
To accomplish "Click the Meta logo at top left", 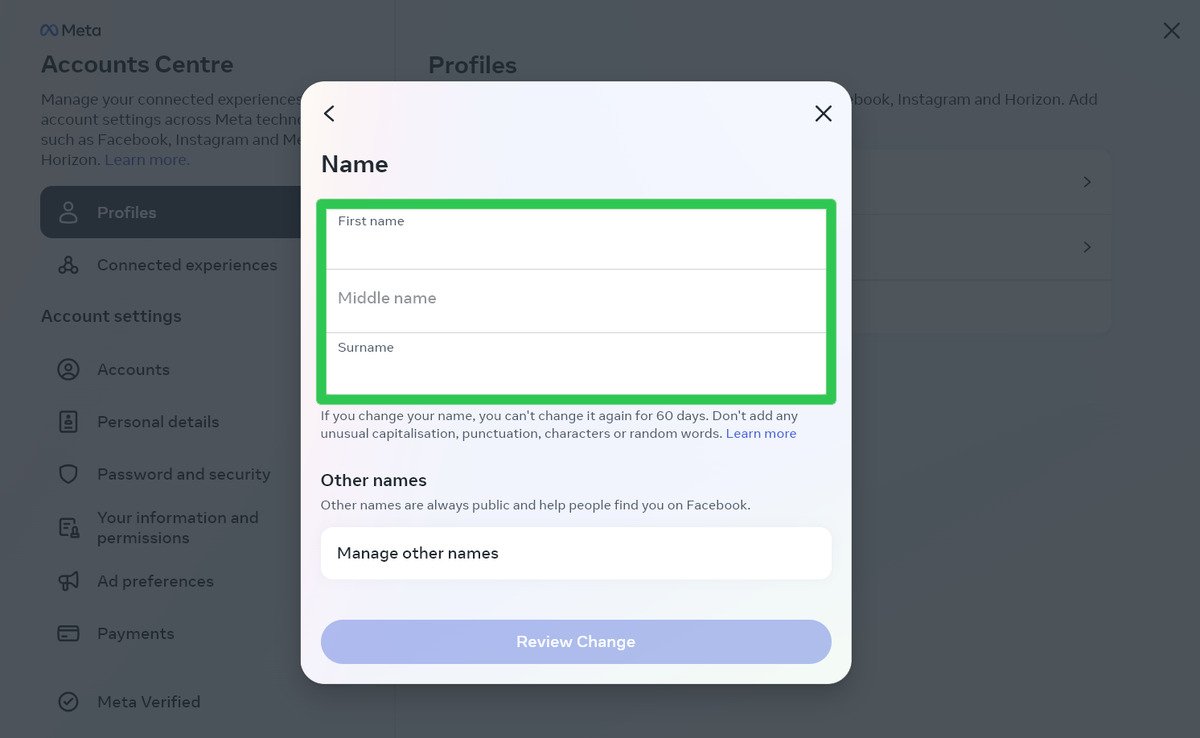I will 70,30.
